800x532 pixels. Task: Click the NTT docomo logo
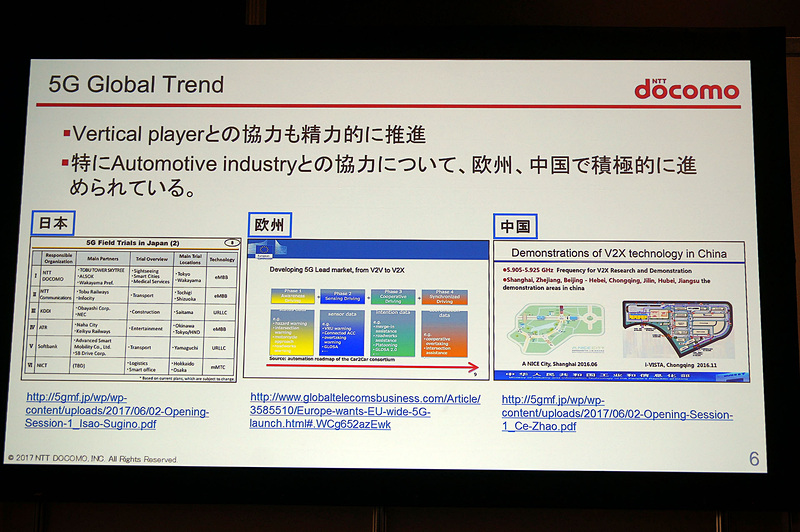(x=687, y=89)
